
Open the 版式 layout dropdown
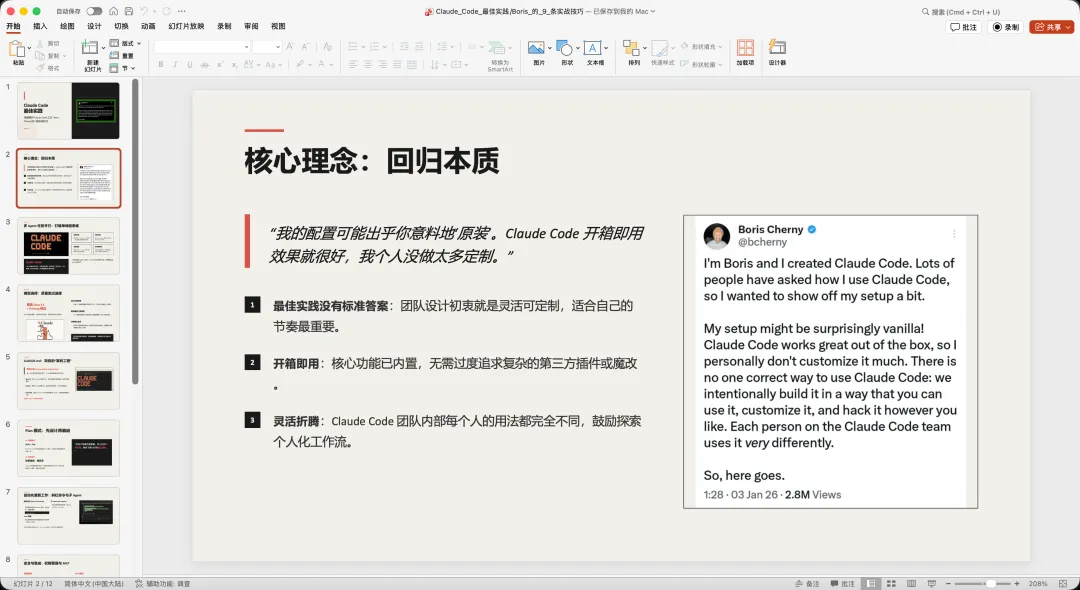[x=125, y=43]
